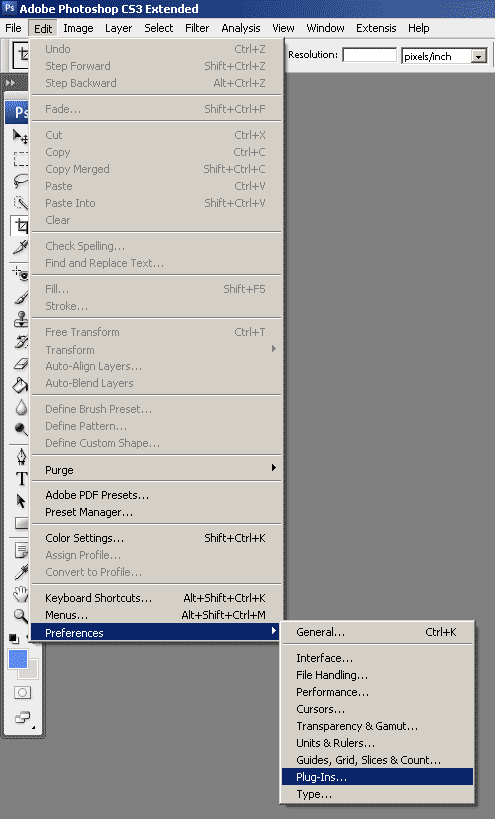Expand the toolbox with the double-arrow
This screenshot has width=495, height=819.
coord(10,83)
